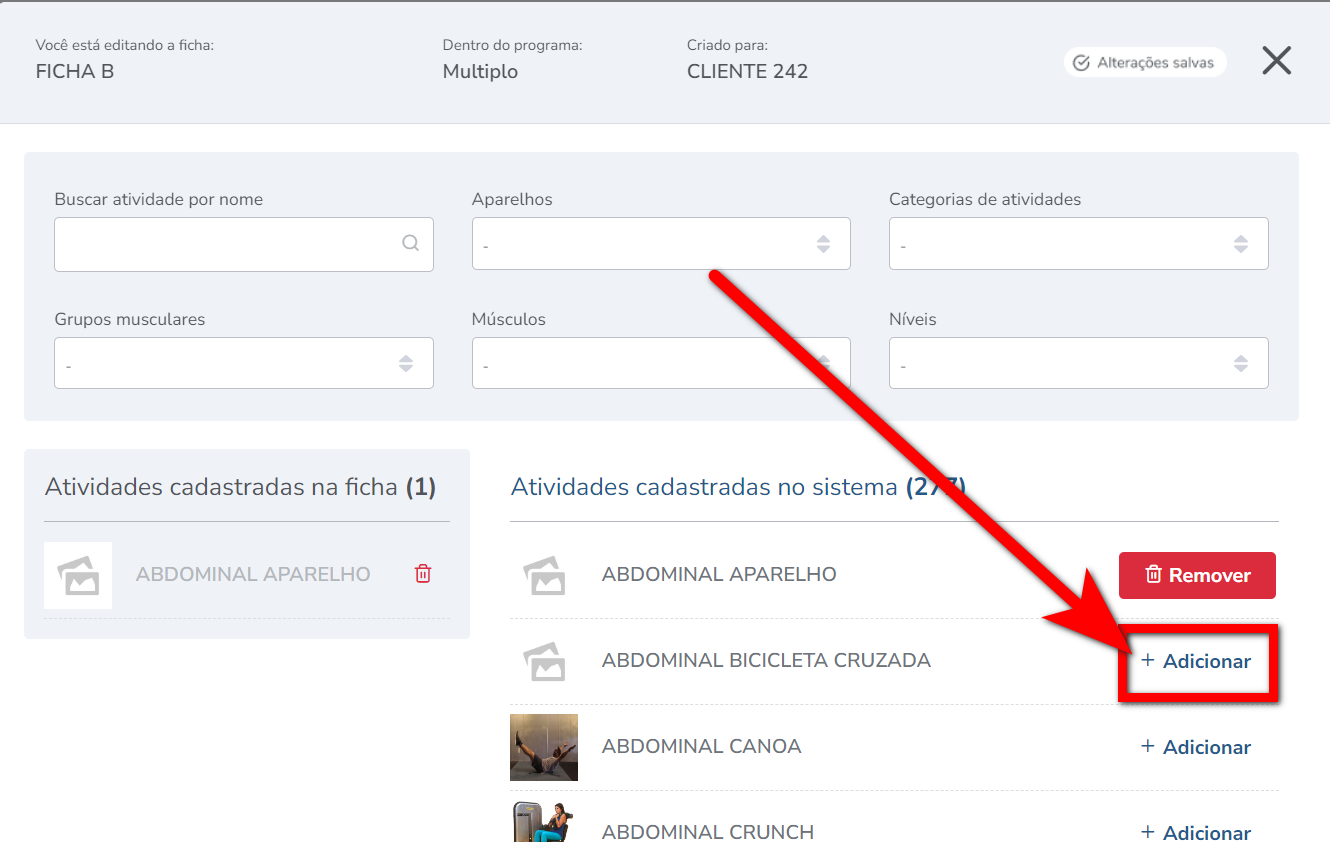
Task: Select ABDOMINAL BICICLETA CRUZADA activity name
Action: tap(766, 660)
